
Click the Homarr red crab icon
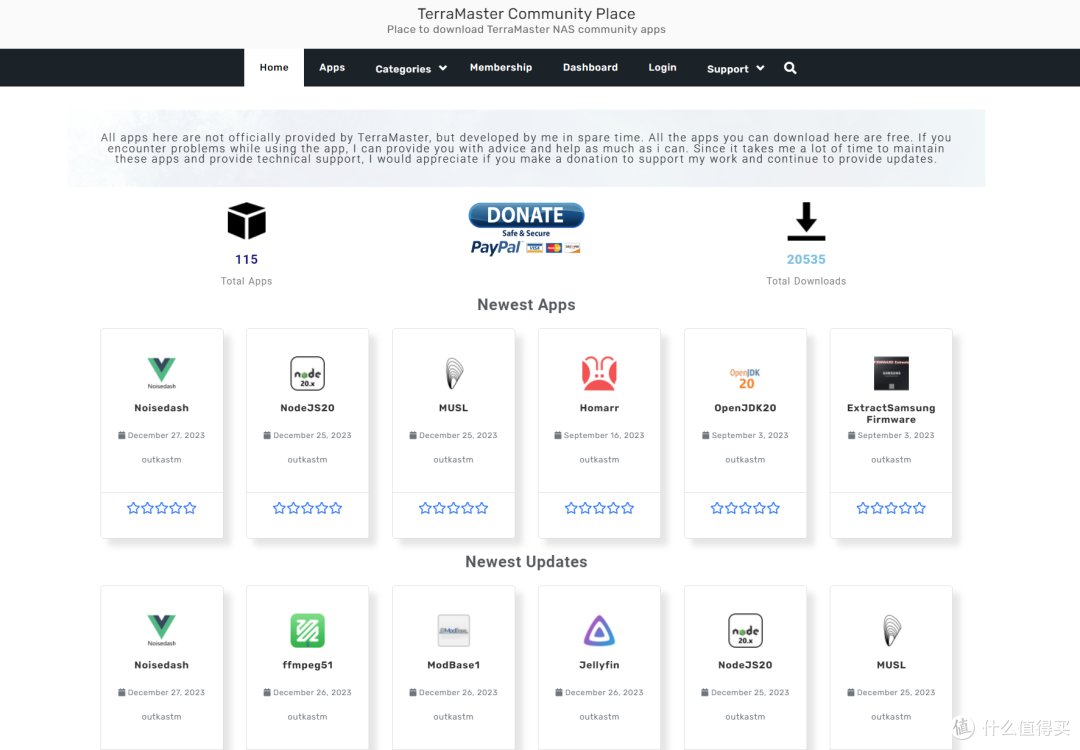pyautogui.click(x=599, y=373)
